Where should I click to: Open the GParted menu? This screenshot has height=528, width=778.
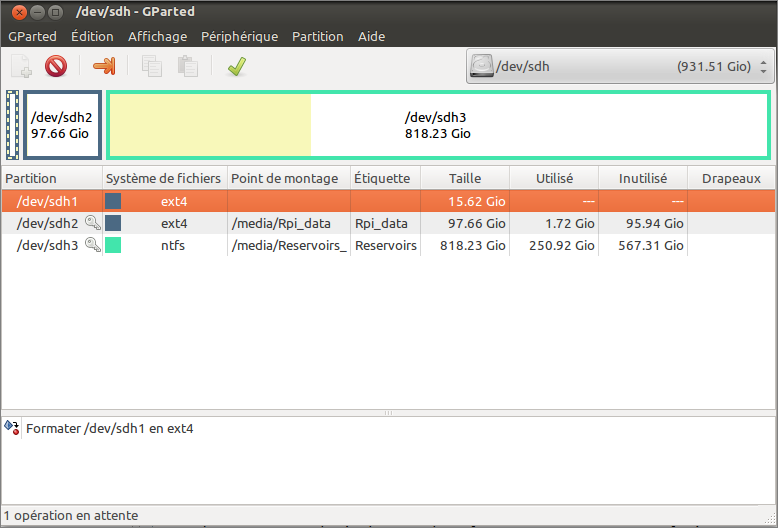pyautogui.click(x=32, y=36)
